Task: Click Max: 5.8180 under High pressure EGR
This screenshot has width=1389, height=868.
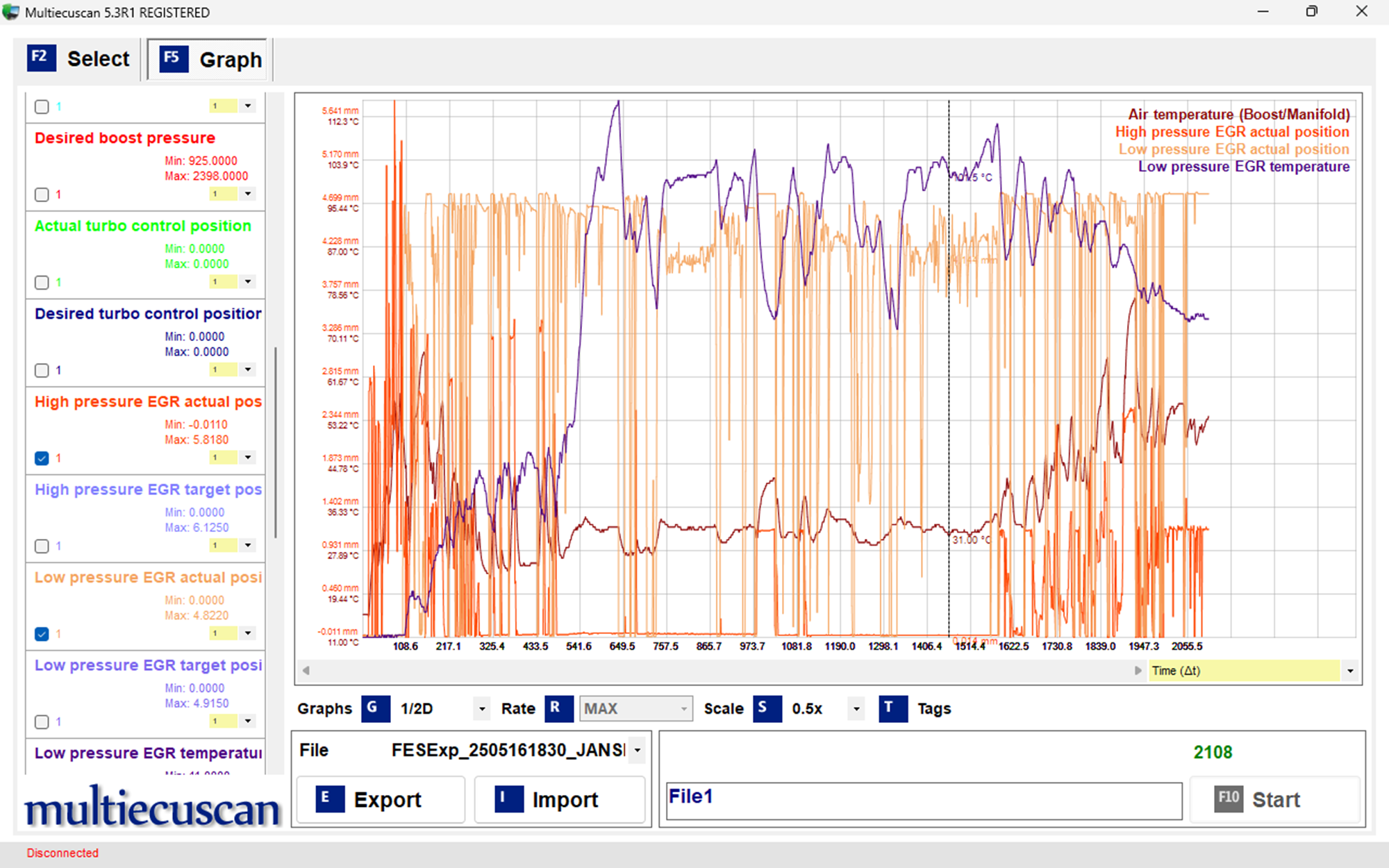Action: click(x=197, y=440)
